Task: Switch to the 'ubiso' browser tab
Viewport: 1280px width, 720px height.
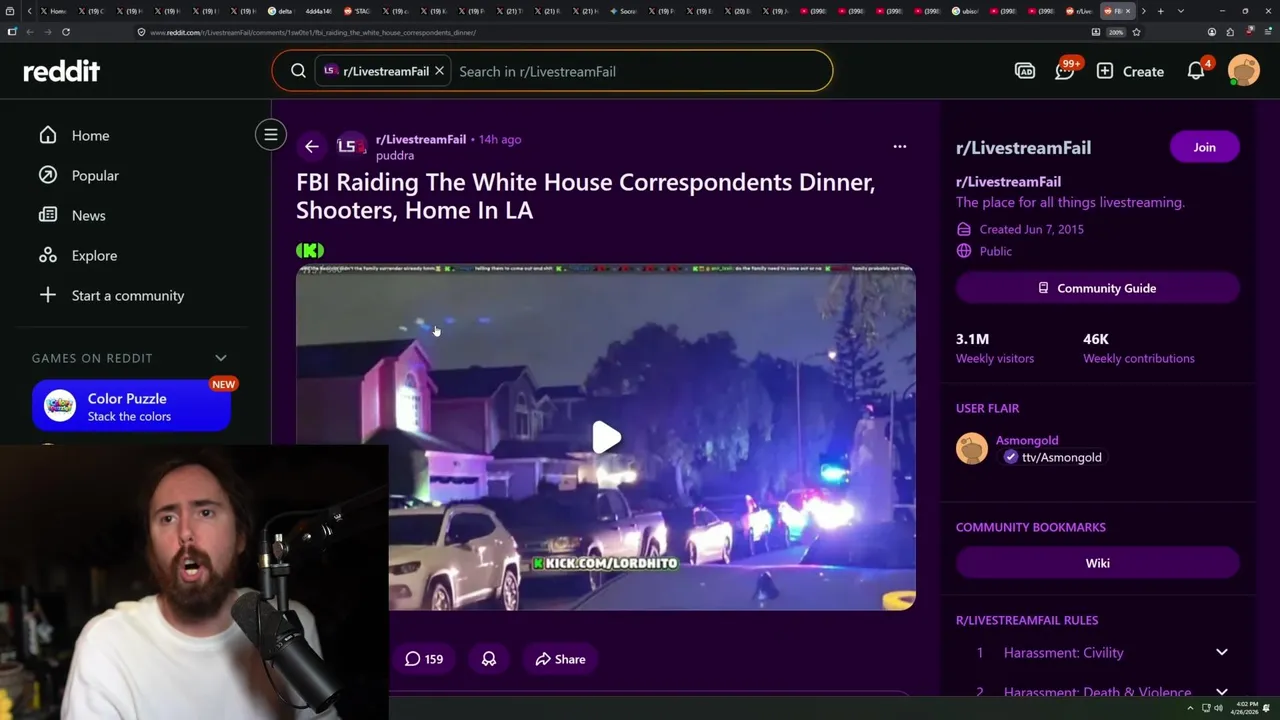Action: (966, 11)
